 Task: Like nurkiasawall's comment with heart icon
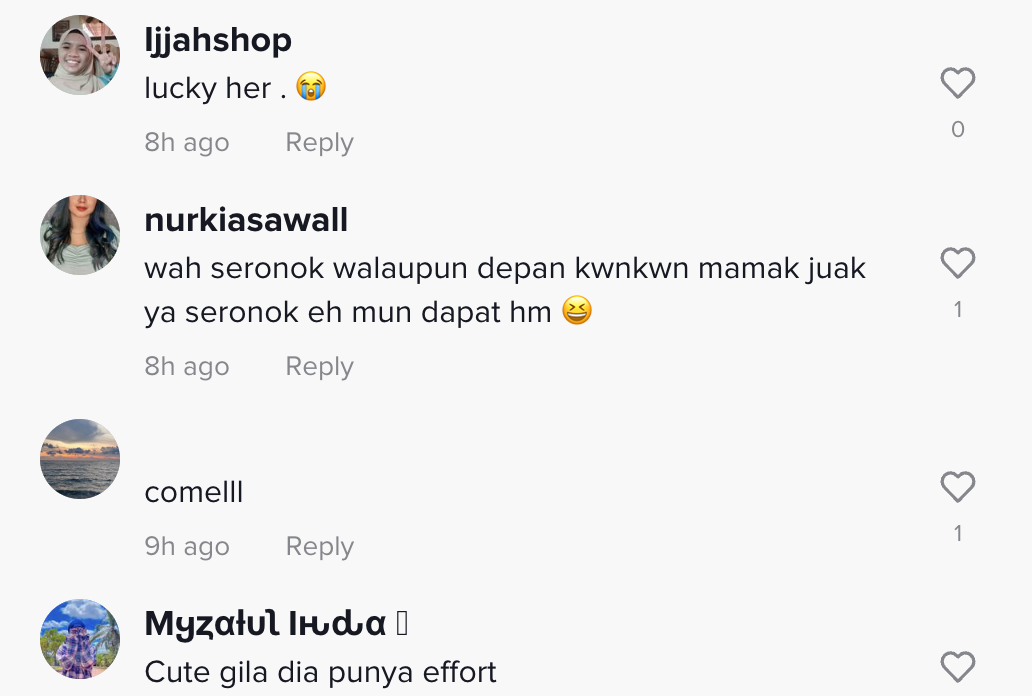(x=958, y=263)
